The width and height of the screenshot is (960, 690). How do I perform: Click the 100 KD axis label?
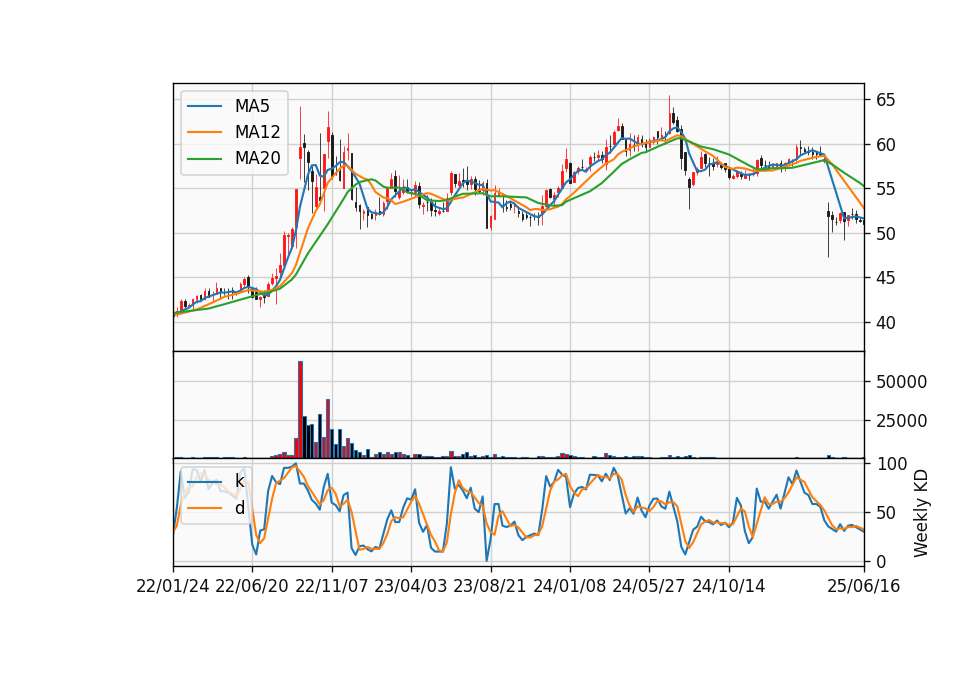[x=891, y=464]
